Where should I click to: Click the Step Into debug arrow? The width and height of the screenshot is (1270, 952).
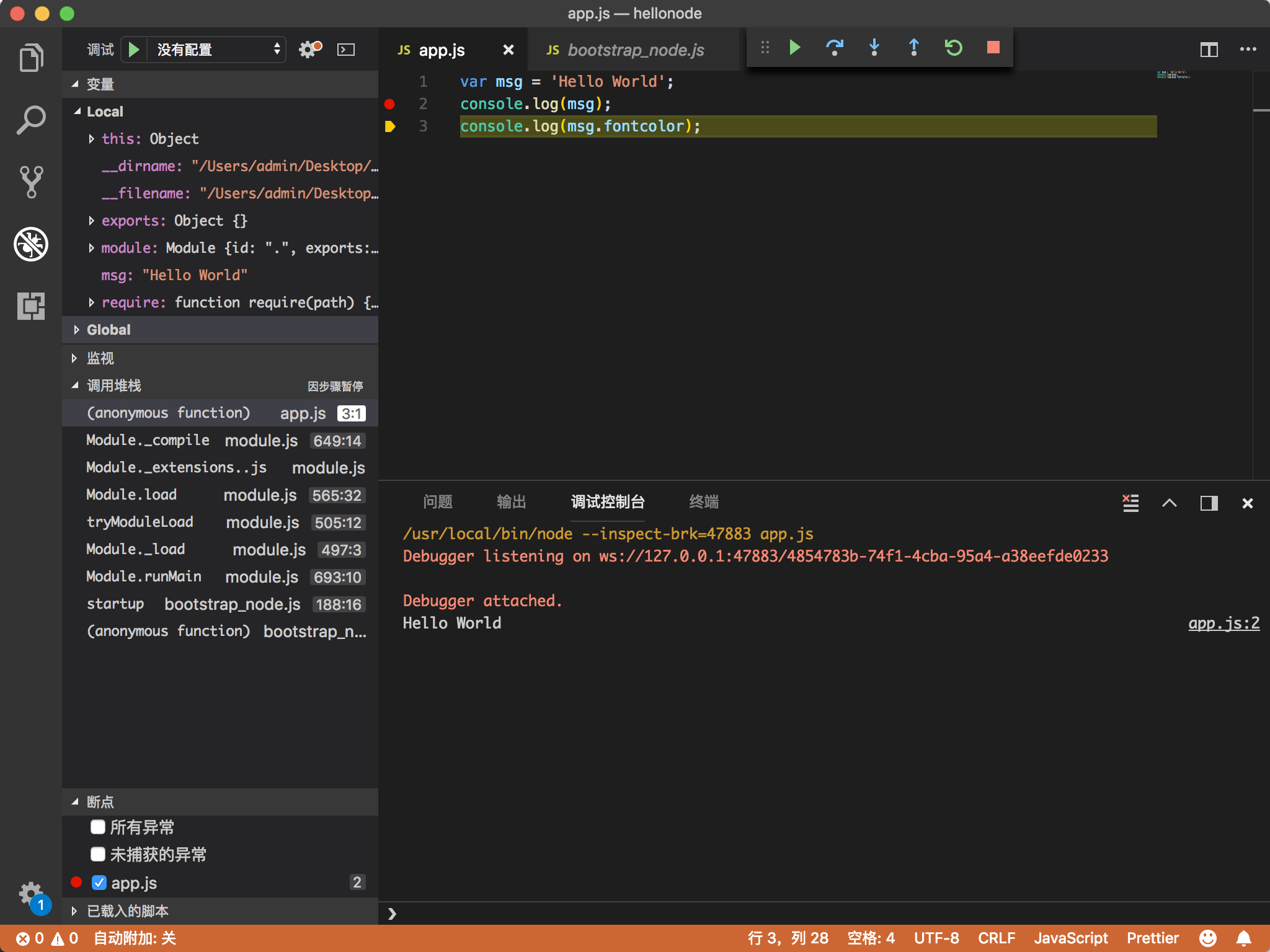(x=874, y=48)
